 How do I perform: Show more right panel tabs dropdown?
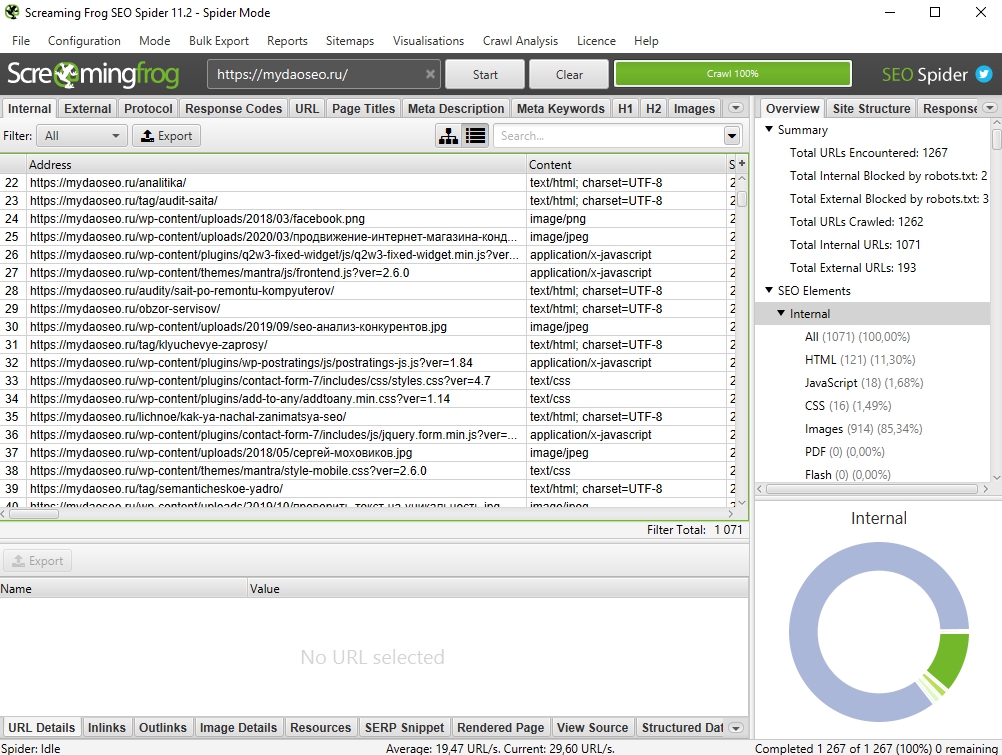[x=990, y=108]
